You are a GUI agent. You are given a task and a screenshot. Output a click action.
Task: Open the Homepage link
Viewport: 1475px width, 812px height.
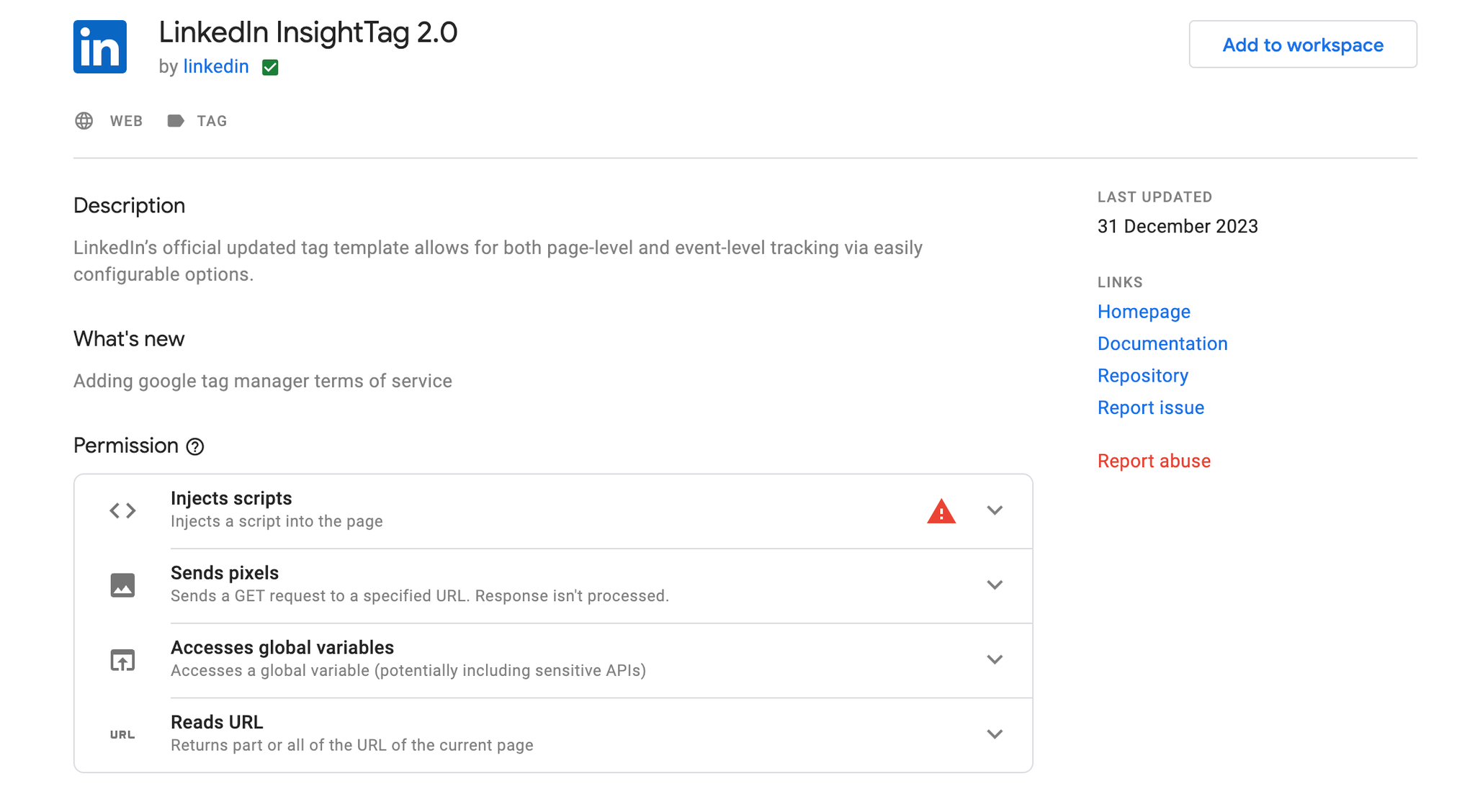[x=1144, y=312]
